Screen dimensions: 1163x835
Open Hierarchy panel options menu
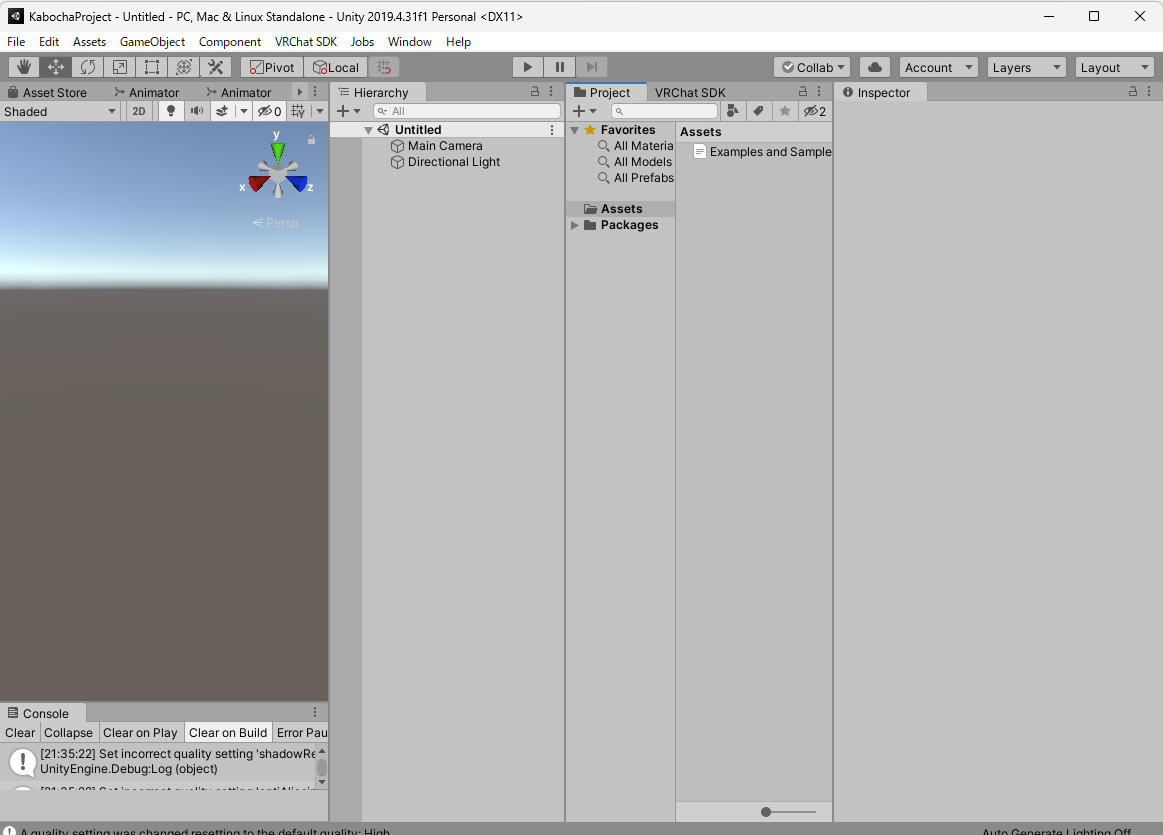(x=551, y=91)
